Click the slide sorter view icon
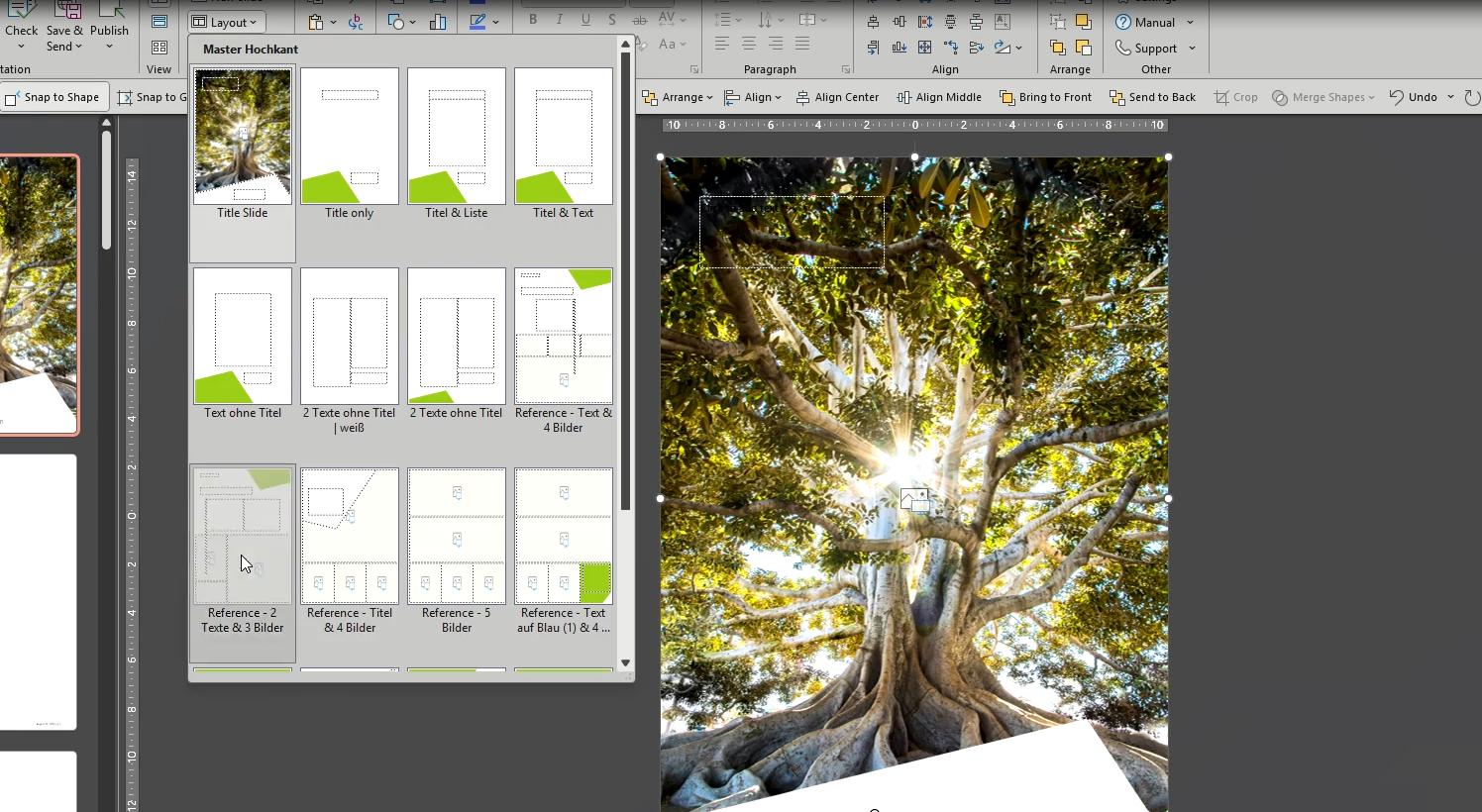Screen dimensions: 1482x812 pos(159,48)
